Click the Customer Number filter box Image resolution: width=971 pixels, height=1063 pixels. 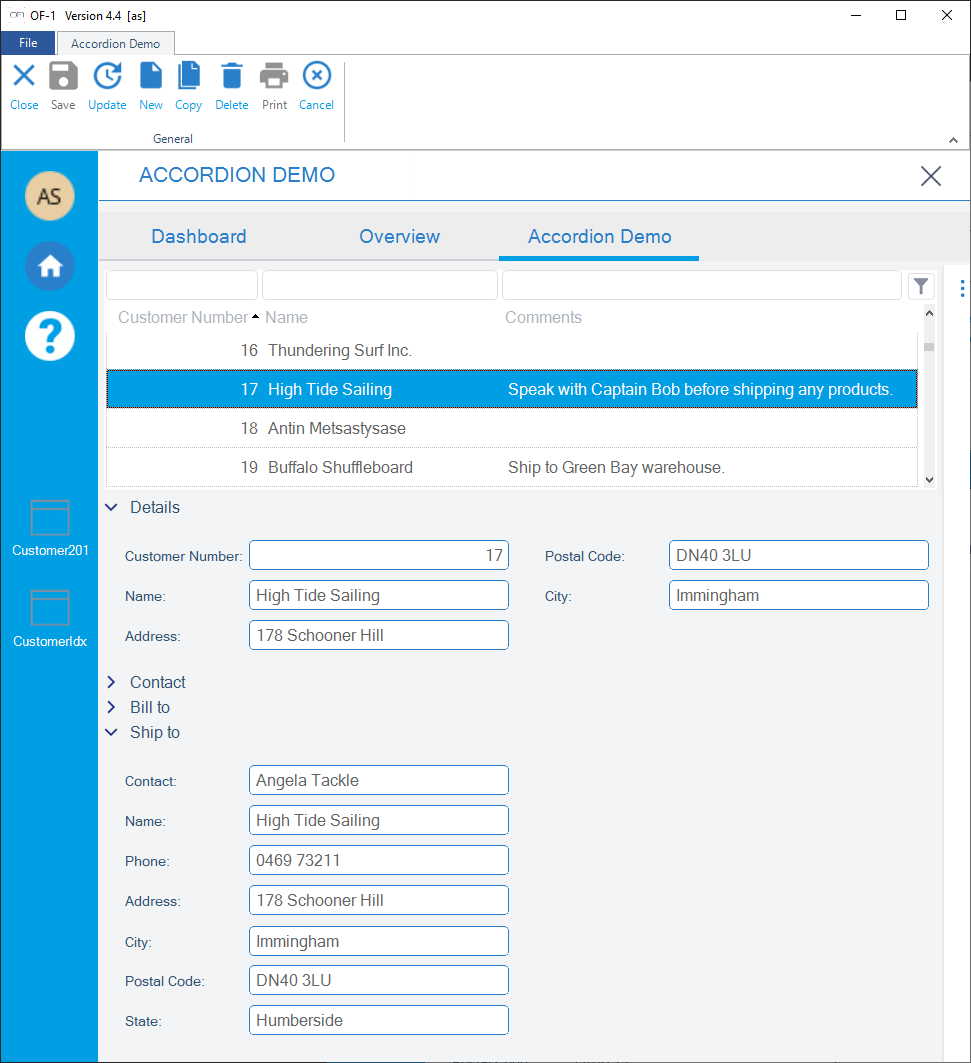[x=182, y=285]
